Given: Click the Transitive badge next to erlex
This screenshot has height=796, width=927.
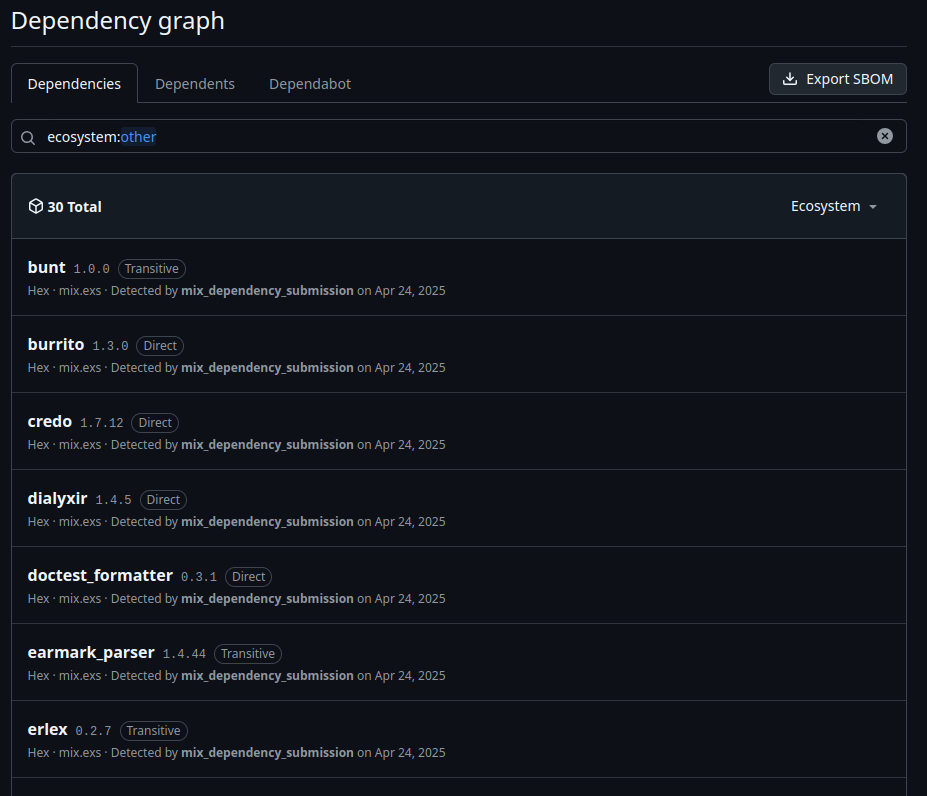Looking at the screenshot, I should click(154, 731).
